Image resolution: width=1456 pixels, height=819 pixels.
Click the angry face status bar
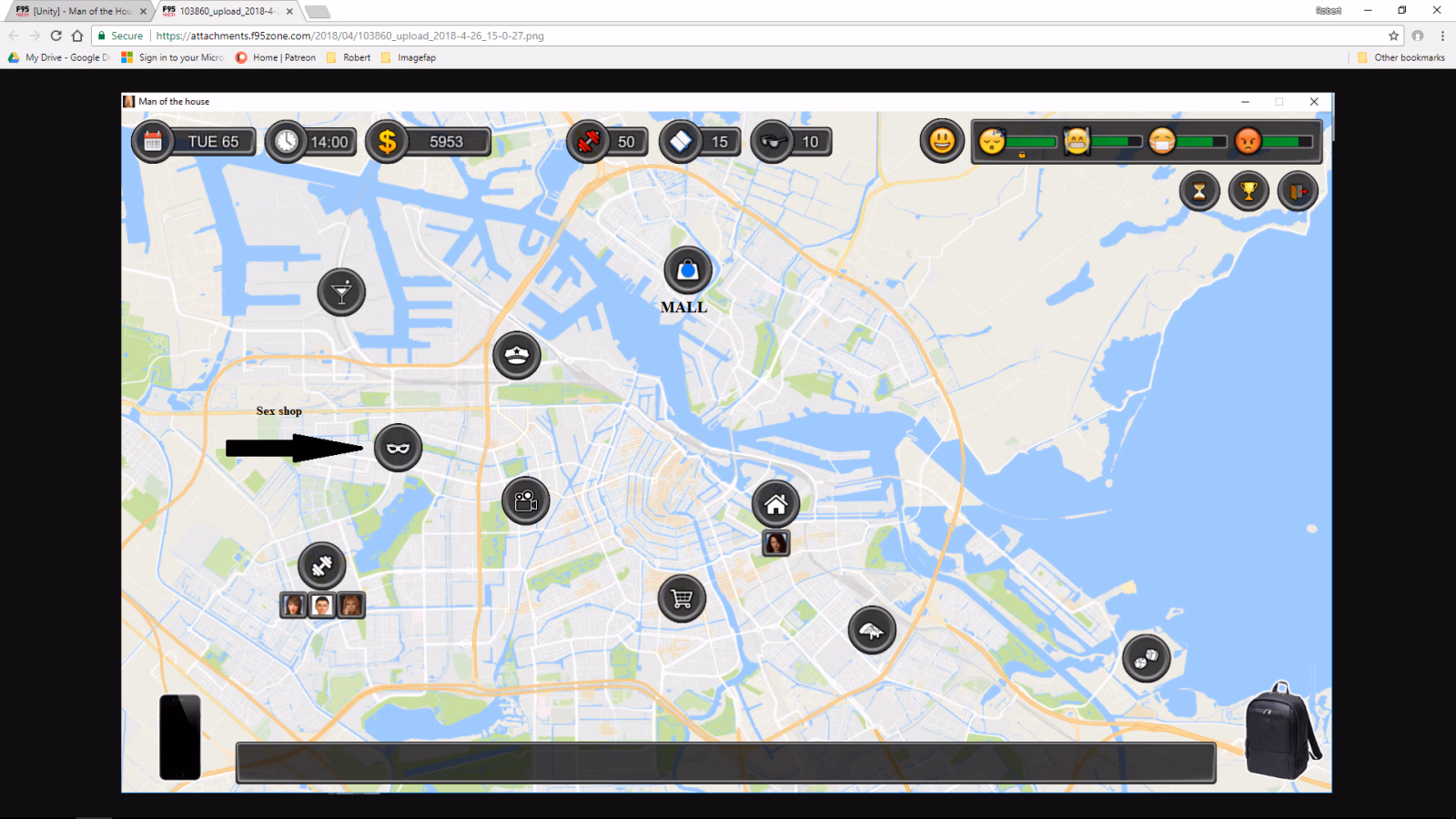[1274, 142]
